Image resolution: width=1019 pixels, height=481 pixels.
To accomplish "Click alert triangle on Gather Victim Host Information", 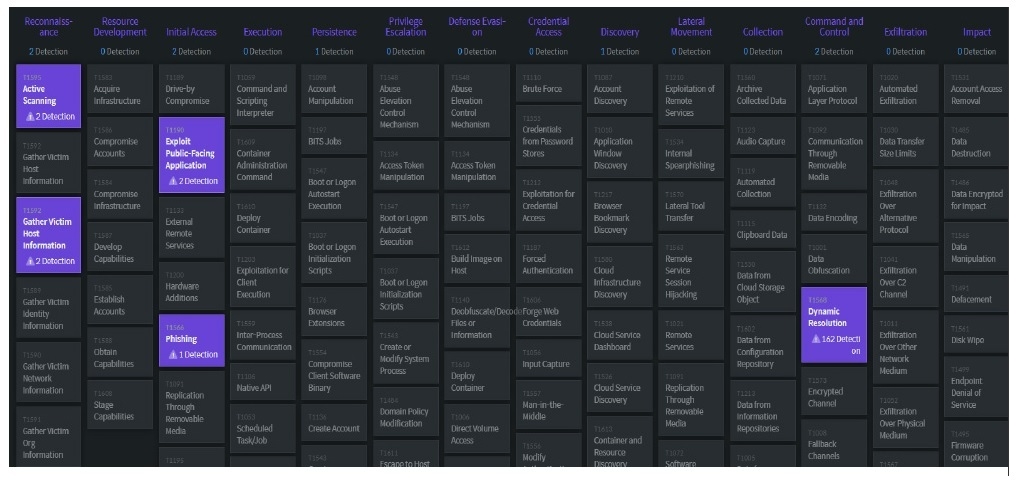I will tap(30, 261).
